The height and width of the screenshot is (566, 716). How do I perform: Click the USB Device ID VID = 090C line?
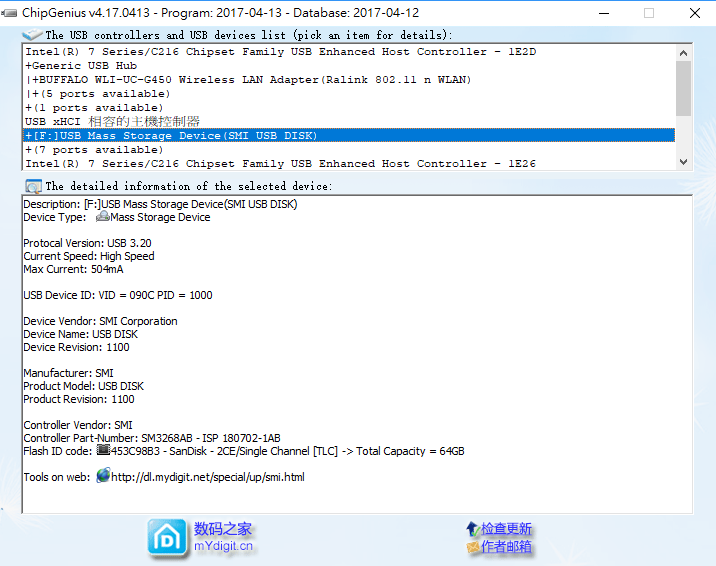click(118, 295)
